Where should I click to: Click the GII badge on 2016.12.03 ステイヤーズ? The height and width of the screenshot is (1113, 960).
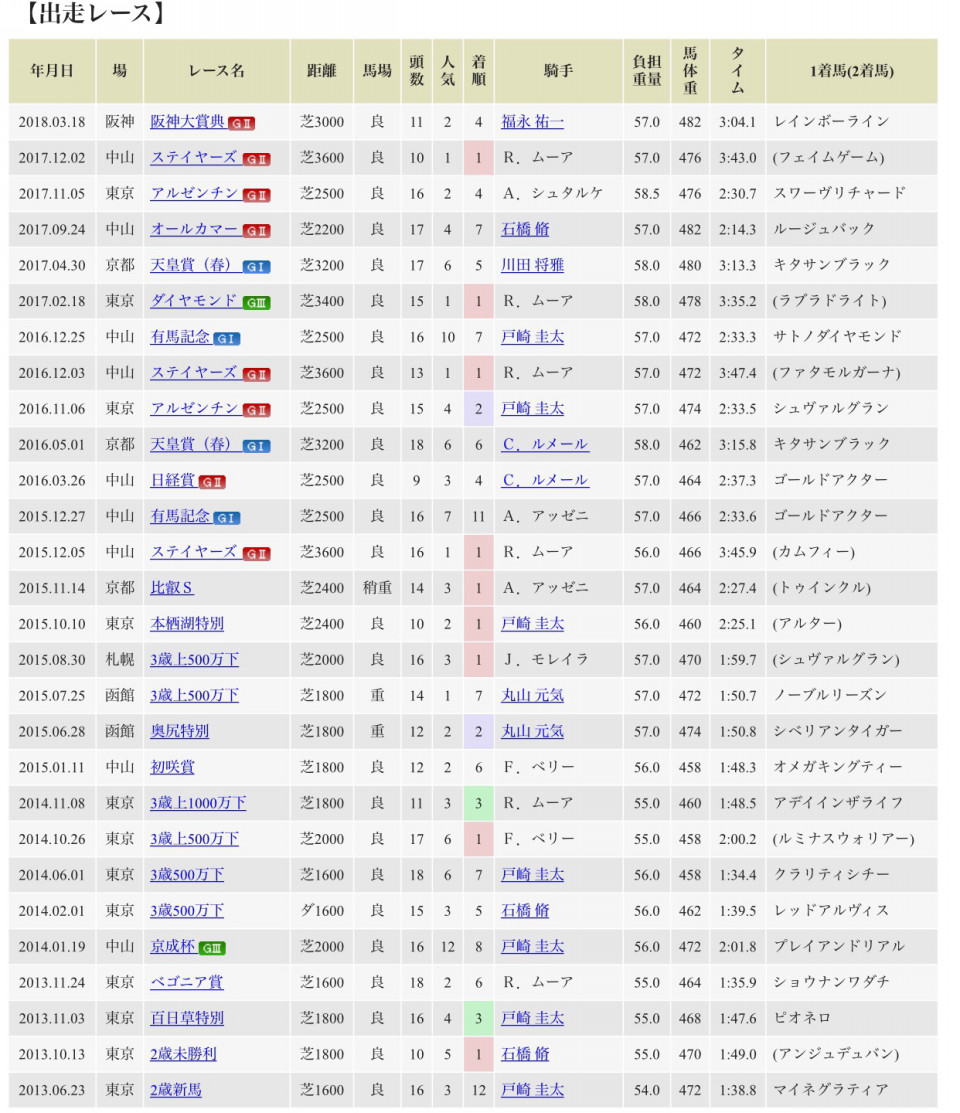click(x=256, y=374)
